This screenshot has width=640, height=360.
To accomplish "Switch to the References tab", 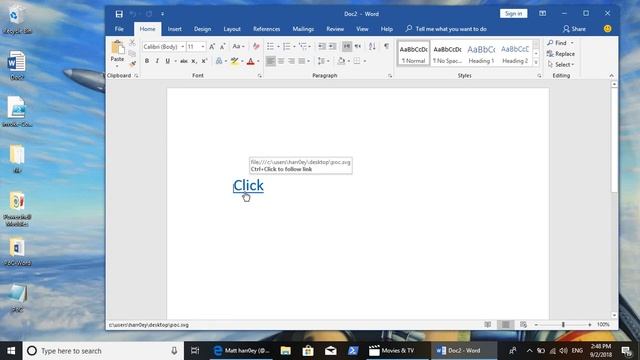I will point(267,29).
